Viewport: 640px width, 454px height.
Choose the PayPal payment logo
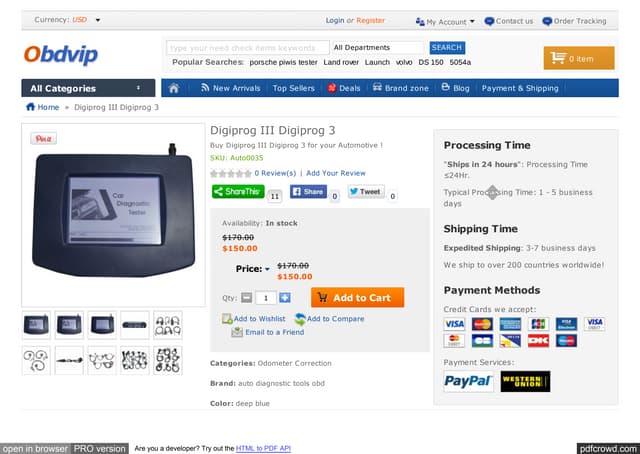[468, 381]
